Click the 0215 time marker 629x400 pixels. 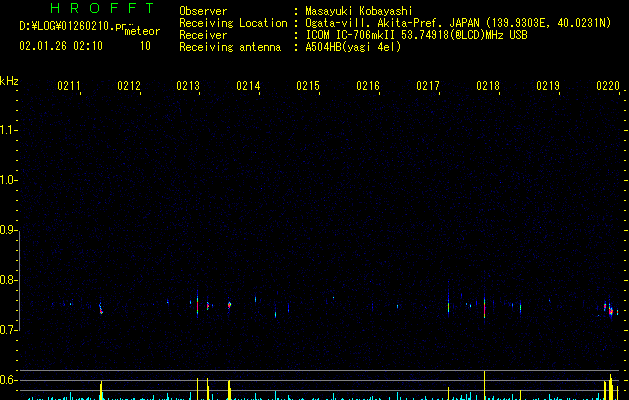coord(308,86)
